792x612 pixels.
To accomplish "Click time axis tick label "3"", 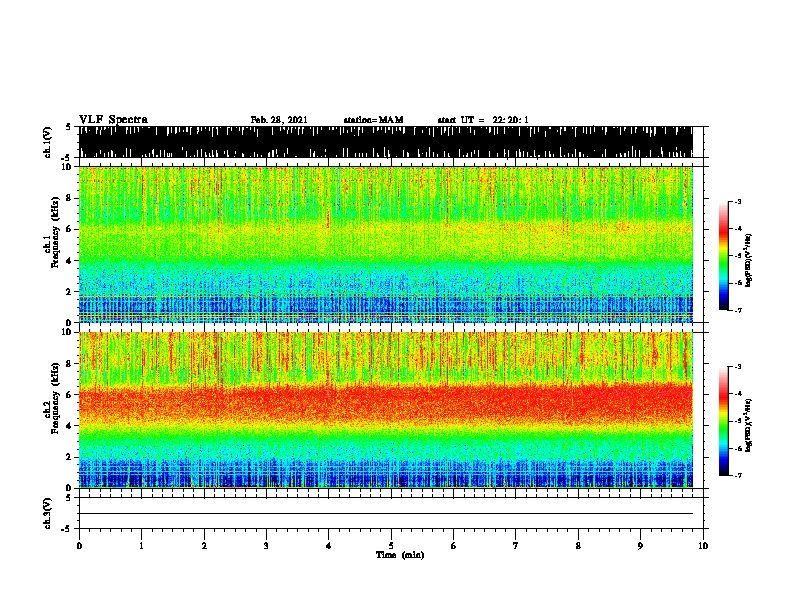I will coord(266,545).
